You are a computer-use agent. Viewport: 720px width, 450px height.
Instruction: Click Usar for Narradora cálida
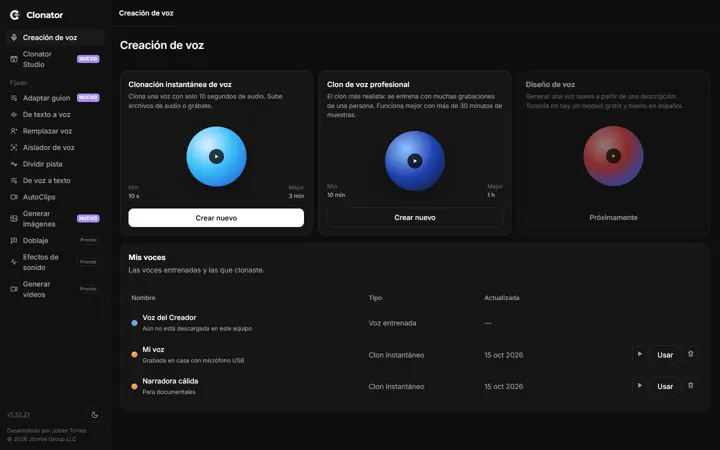pyautogui.click(x=665, y=387)
